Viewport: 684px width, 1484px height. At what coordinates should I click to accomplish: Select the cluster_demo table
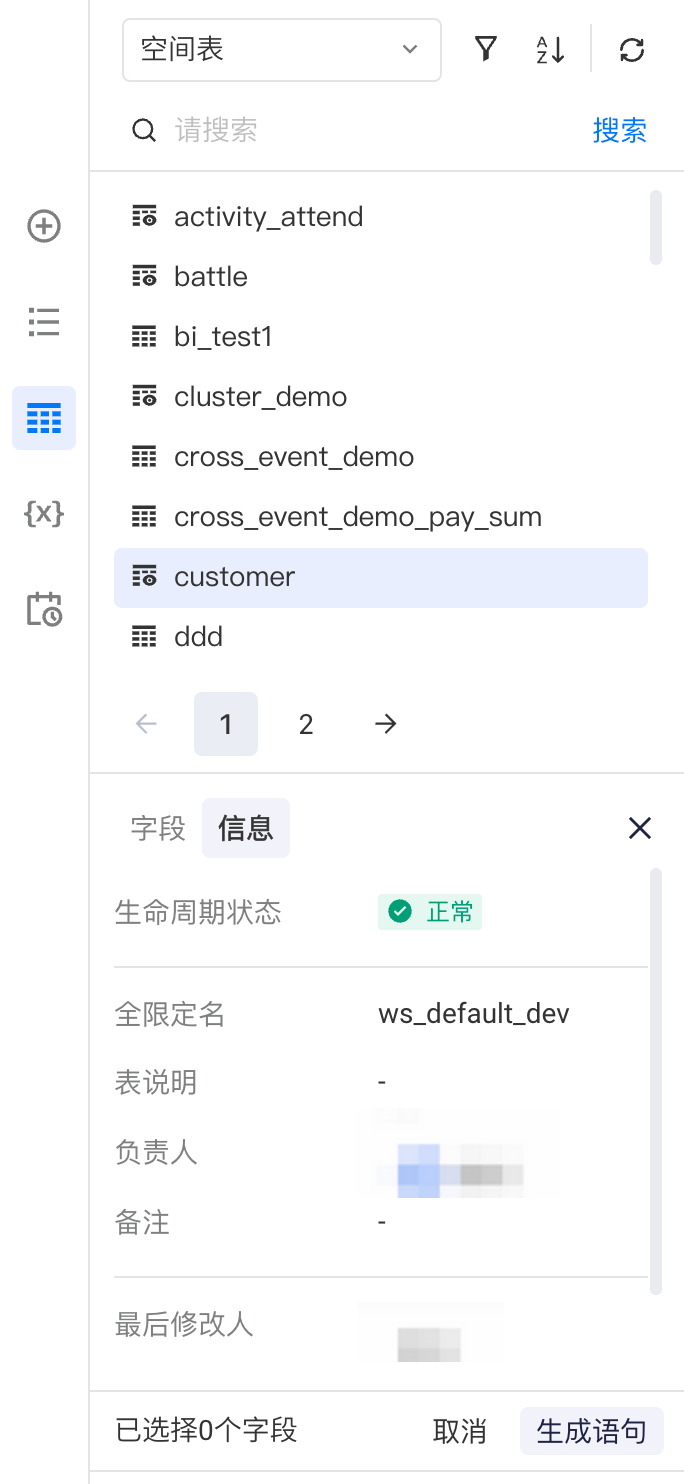click(x=381, y=397)
